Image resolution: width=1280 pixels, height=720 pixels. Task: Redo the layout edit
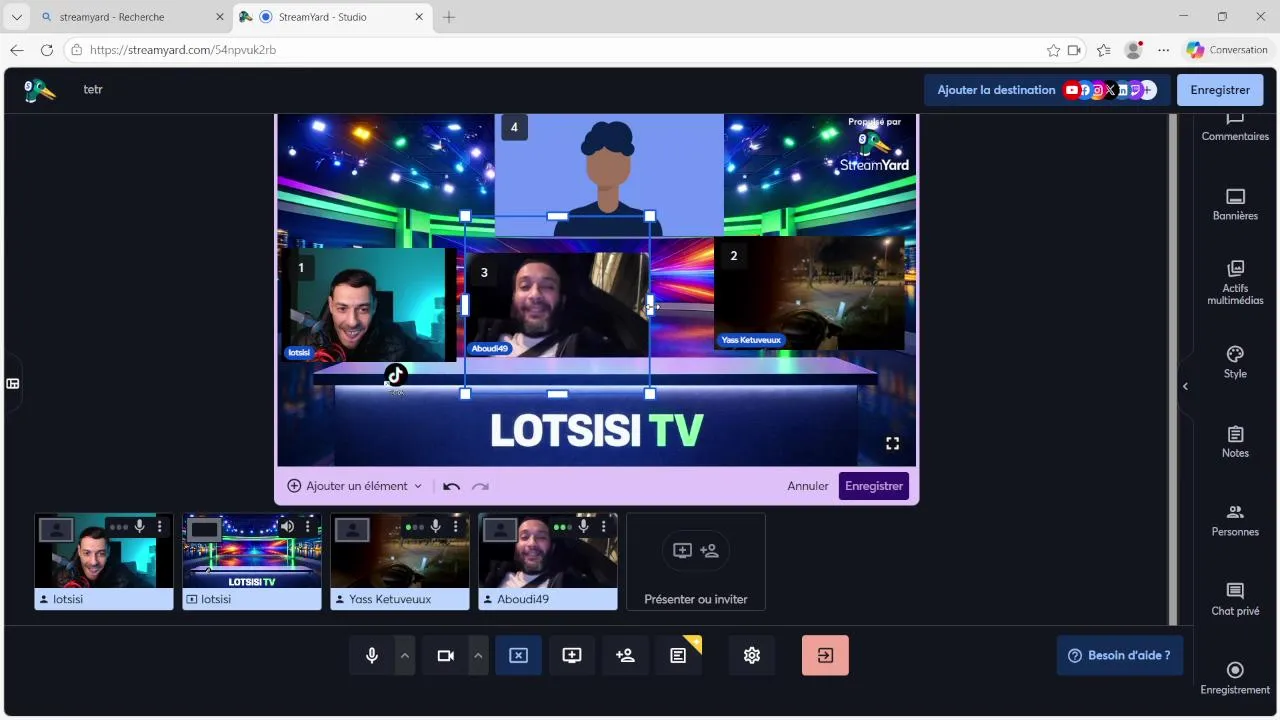[x=480, y=486]
